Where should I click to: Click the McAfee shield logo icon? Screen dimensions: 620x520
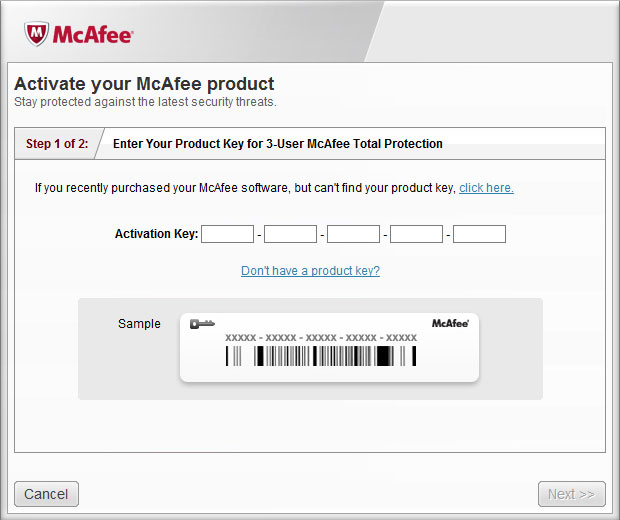pyautogui.click(x=36, y=34)
